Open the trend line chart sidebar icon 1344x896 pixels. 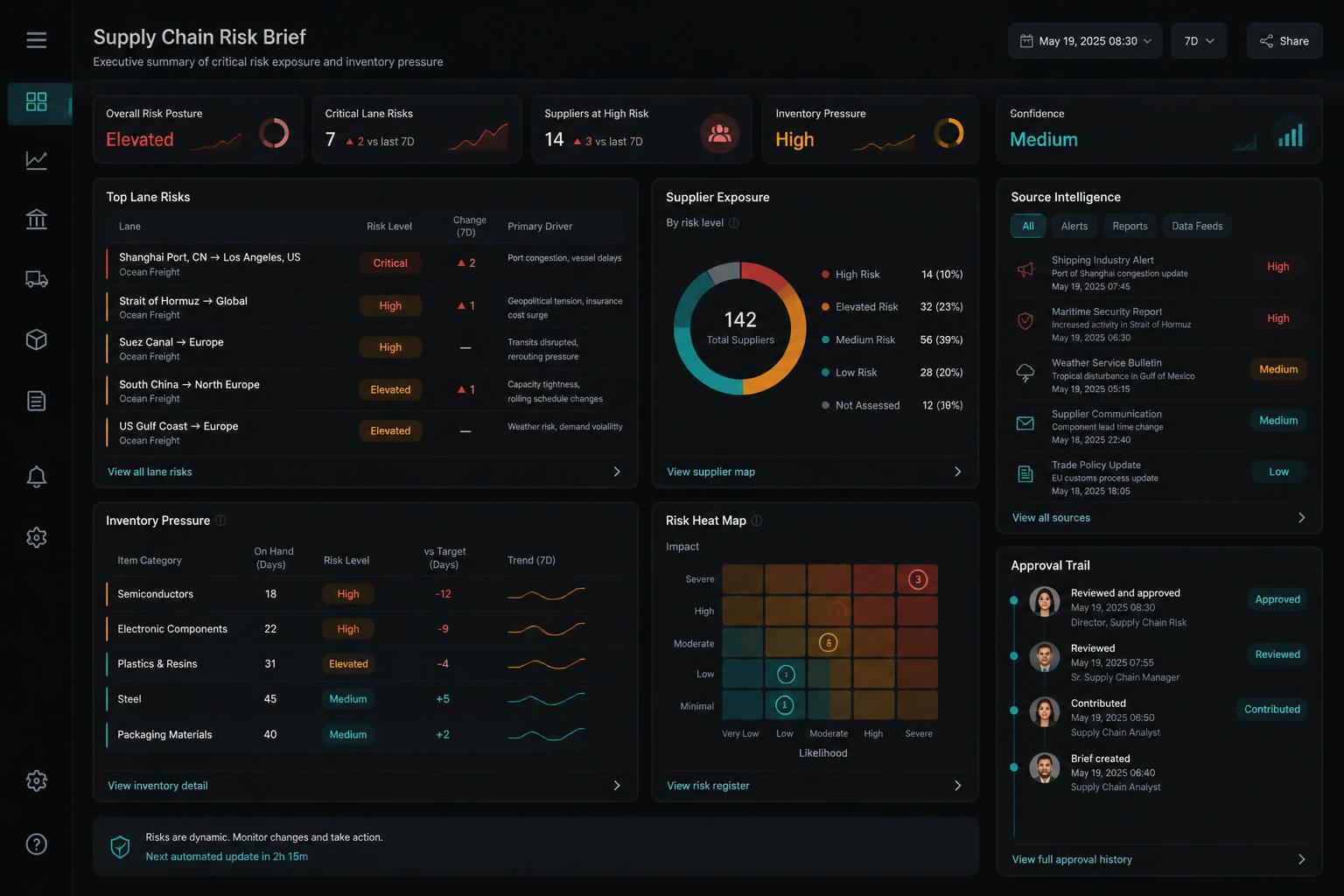(x=36, y=160)
